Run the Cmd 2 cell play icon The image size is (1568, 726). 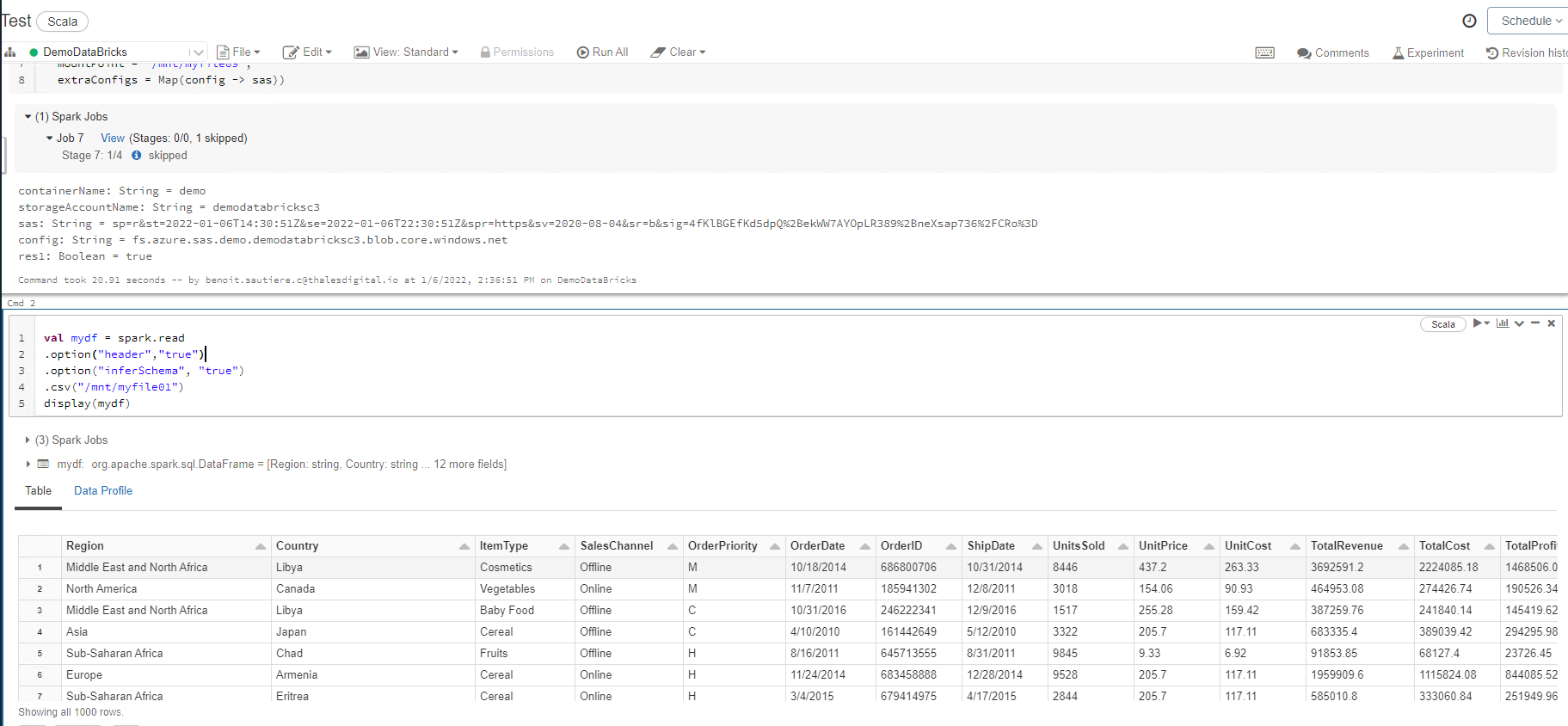[1477, 323]
